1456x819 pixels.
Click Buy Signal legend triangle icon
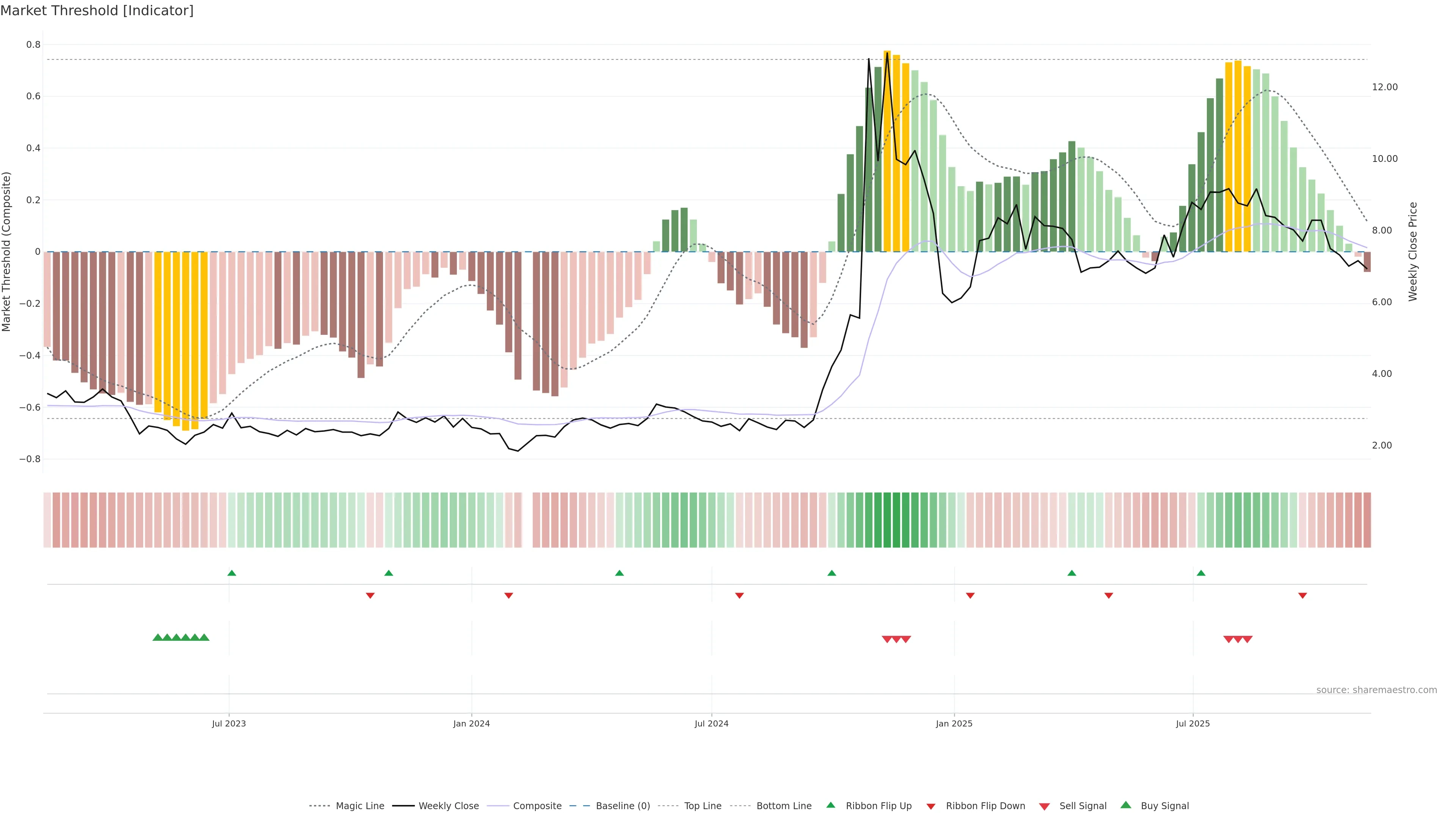coord(1126,805)
